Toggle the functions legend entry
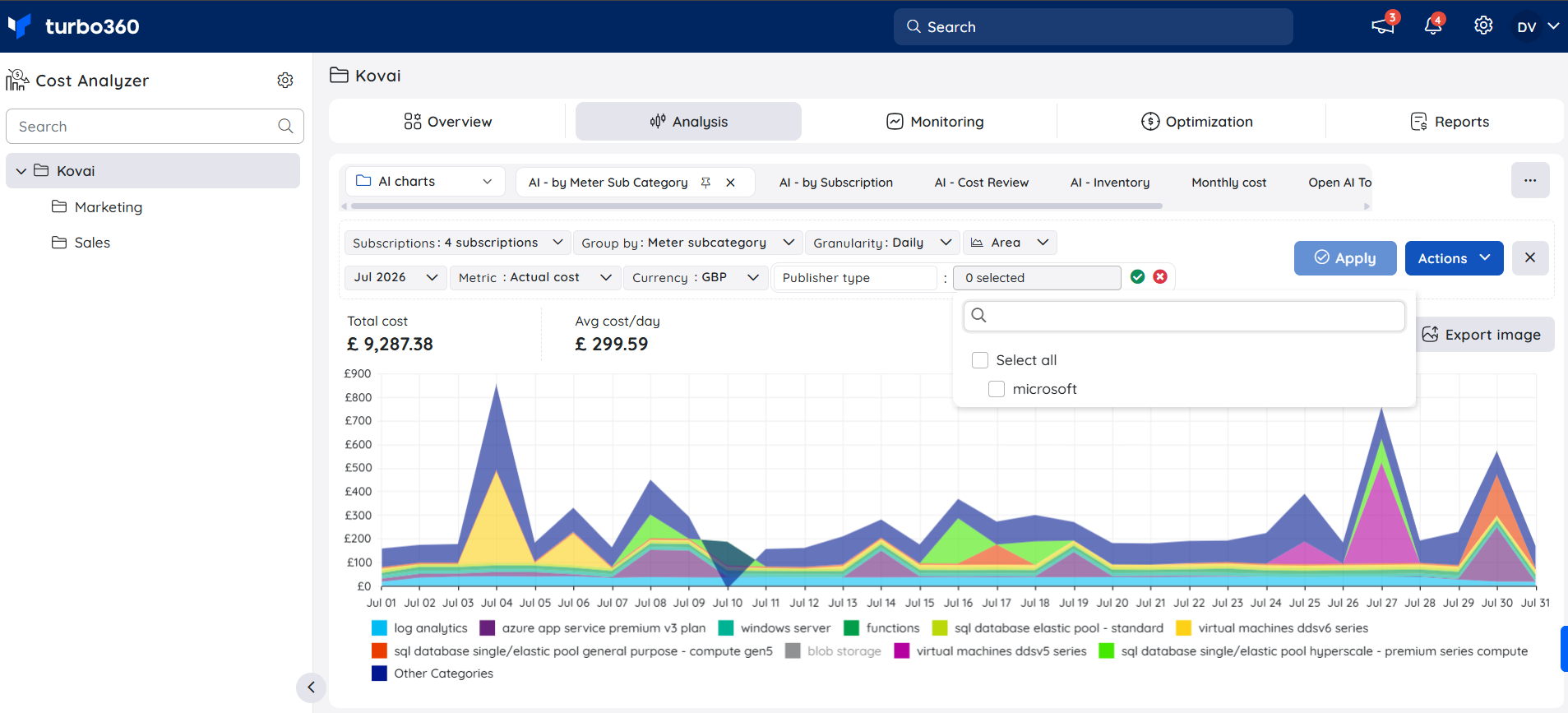Screen dimensions: 1568x713 881,628
